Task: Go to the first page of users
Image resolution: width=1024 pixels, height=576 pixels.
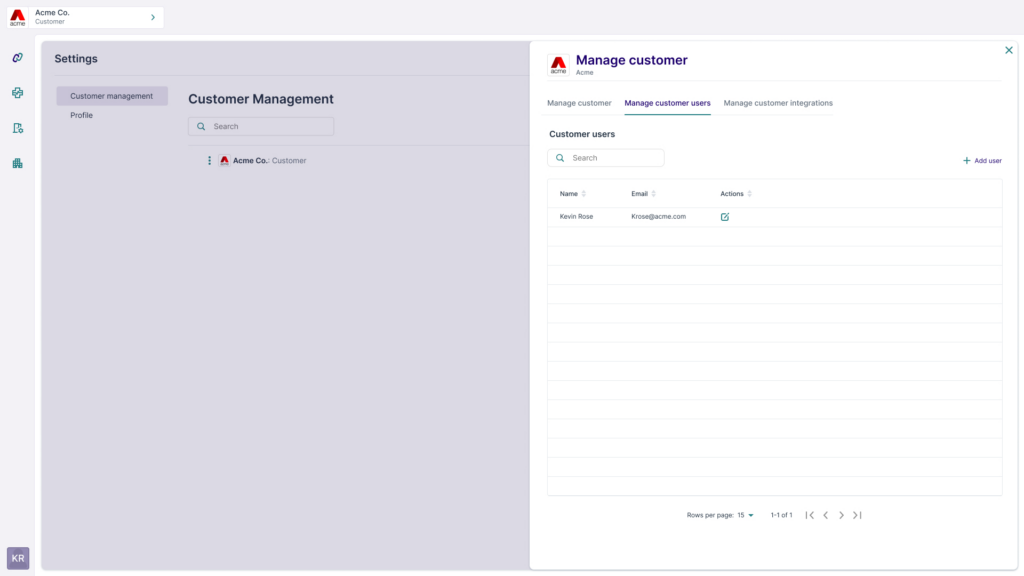Action: 809,515
